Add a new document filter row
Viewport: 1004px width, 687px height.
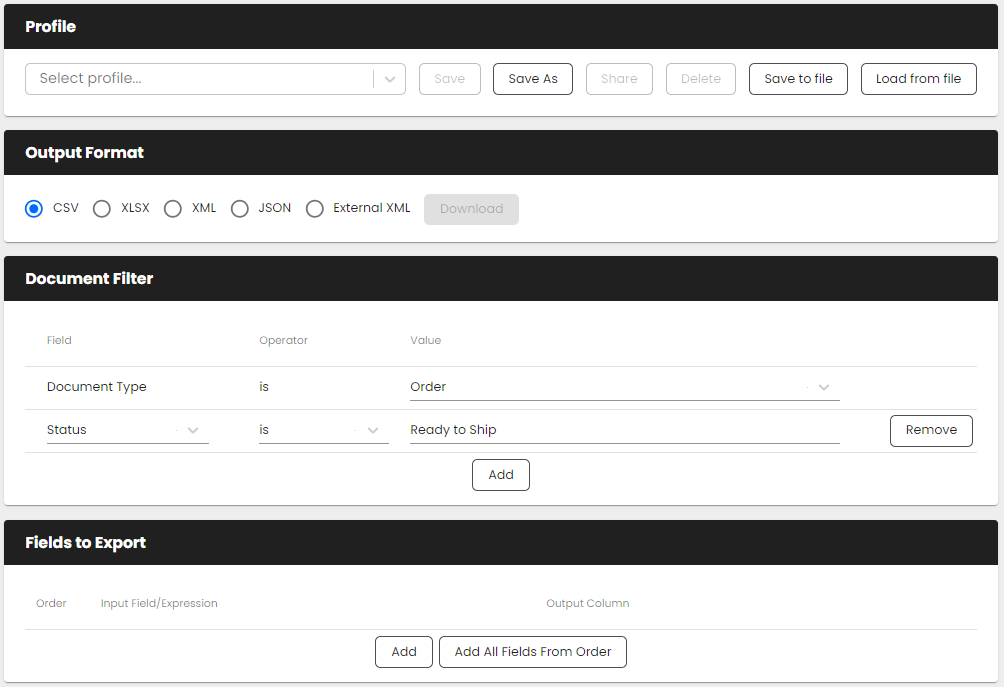[x=500, y=475]
